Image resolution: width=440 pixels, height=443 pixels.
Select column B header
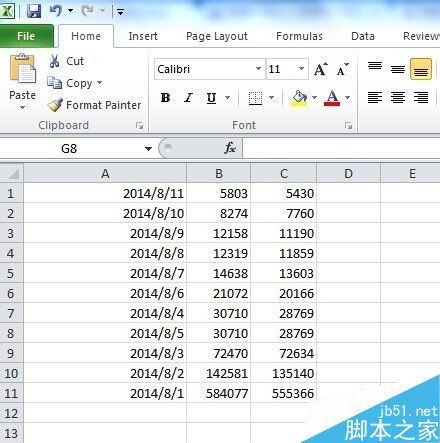click(219, 173)
